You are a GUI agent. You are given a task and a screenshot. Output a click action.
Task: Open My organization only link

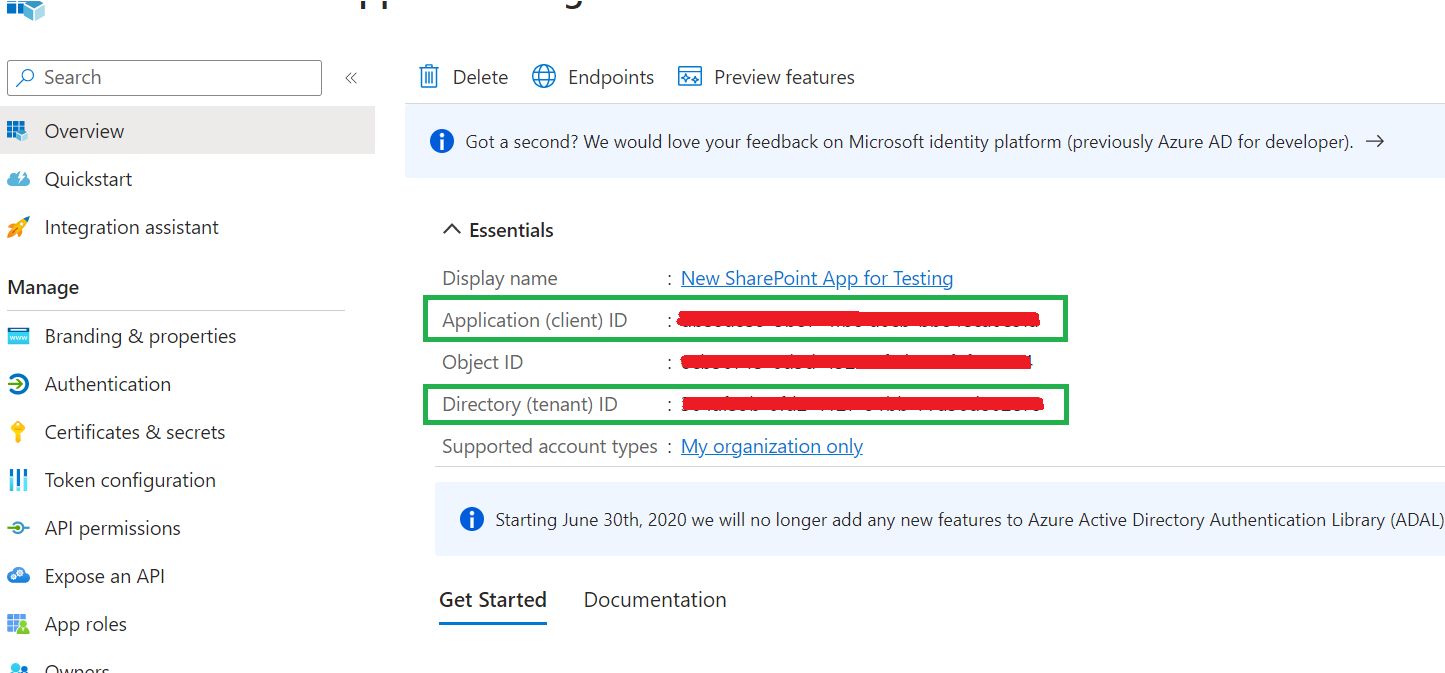click(x=772, y=446)
